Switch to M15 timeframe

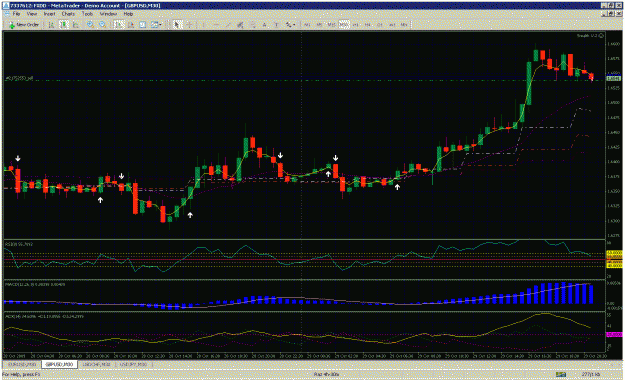[331, 25]
